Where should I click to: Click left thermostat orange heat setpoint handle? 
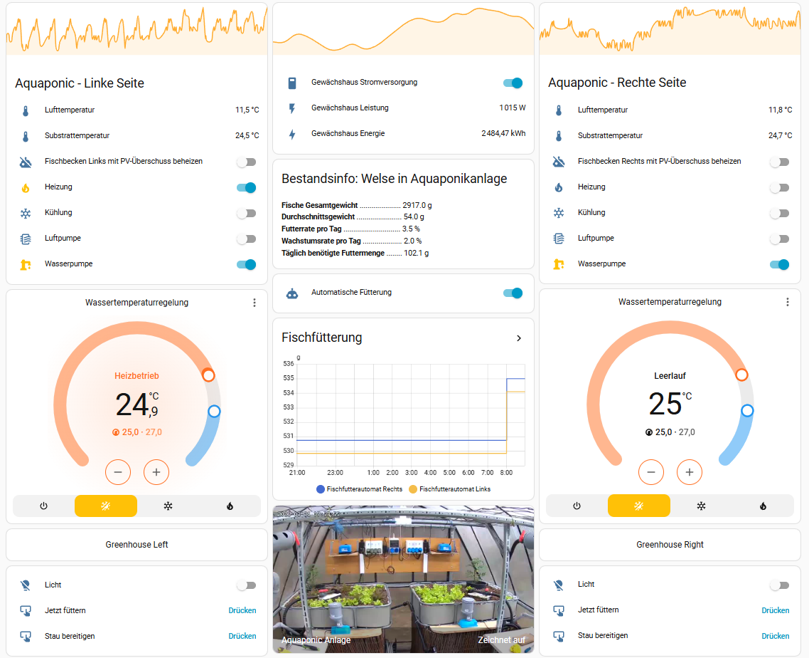(x=208, y=375)
